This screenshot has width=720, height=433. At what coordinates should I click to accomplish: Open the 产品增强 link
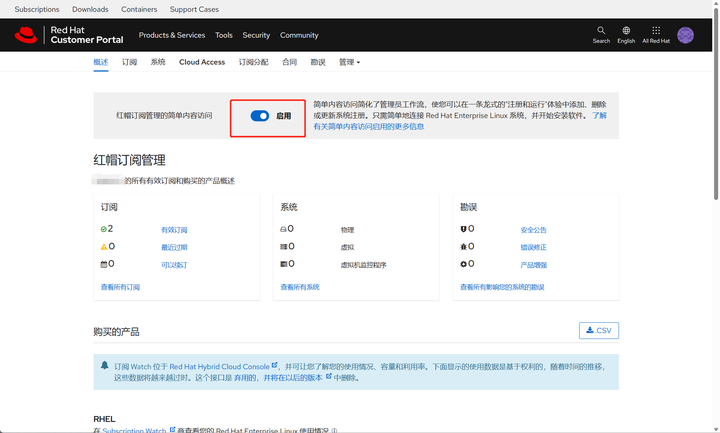coord(534,264)
